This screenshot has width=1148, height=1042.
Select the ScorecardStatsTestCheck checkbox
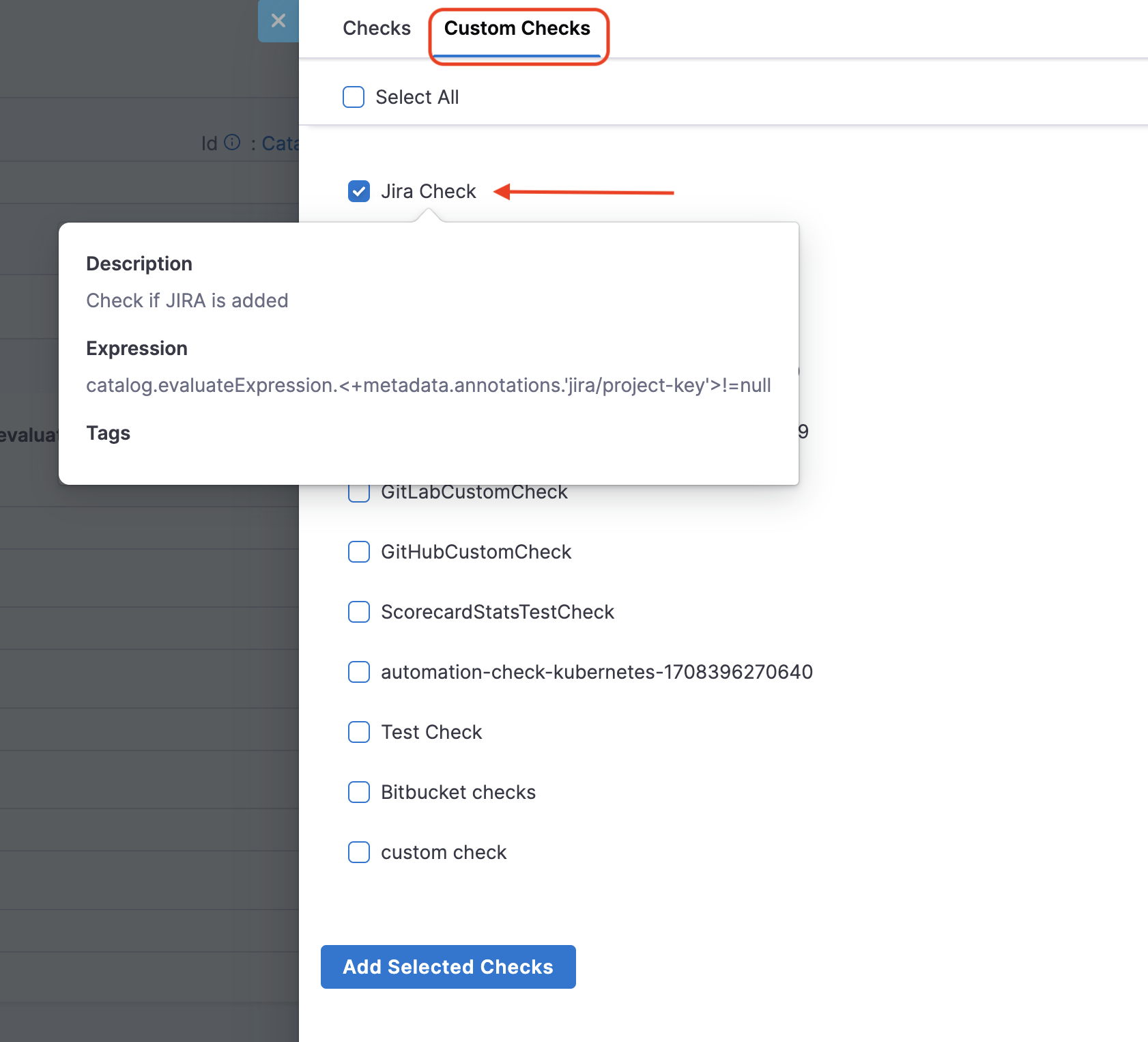tap(359, 612)
